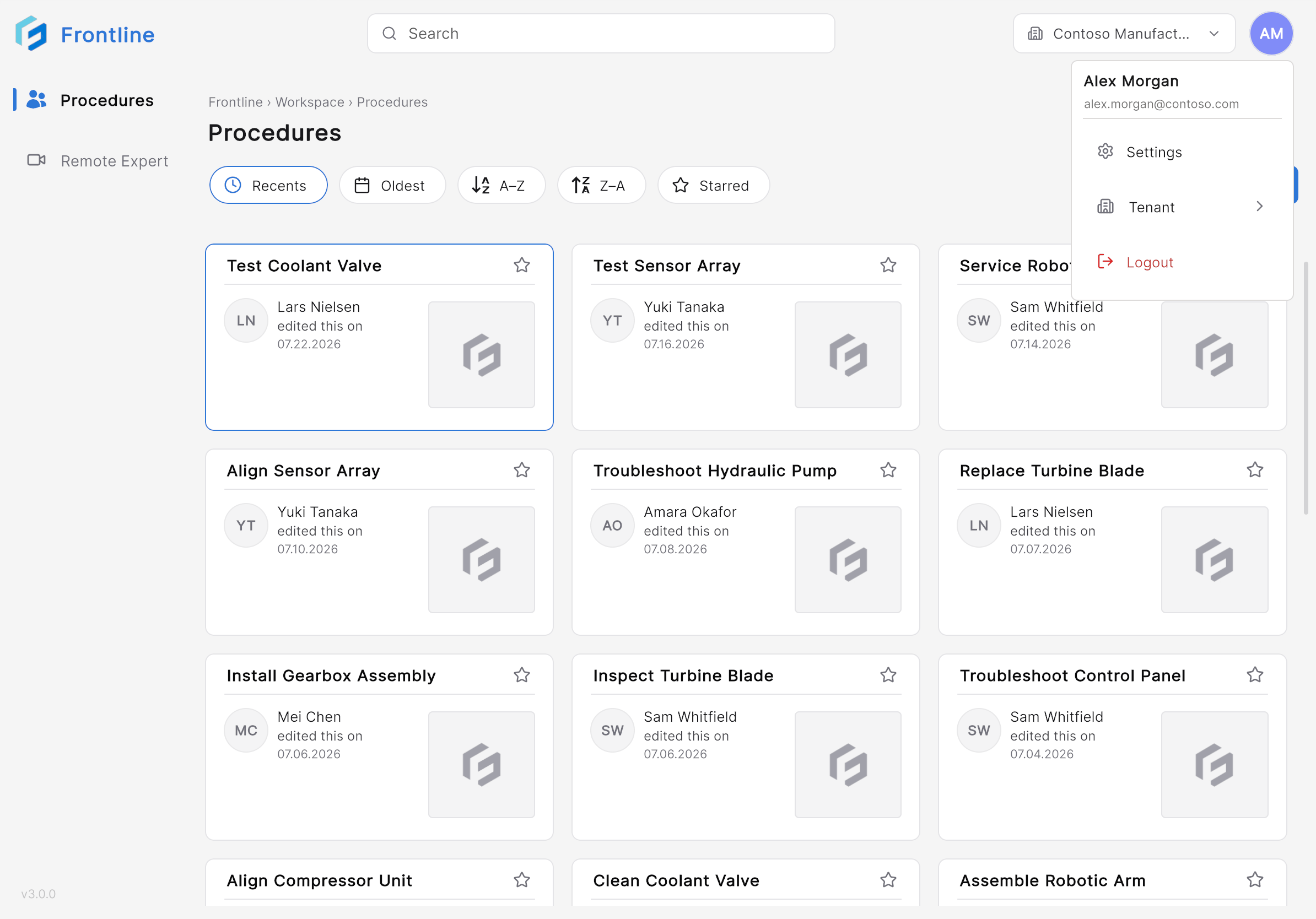
Task: Open the Test Coolant Valve thumbnail
Action: click(x=482, y=355)
